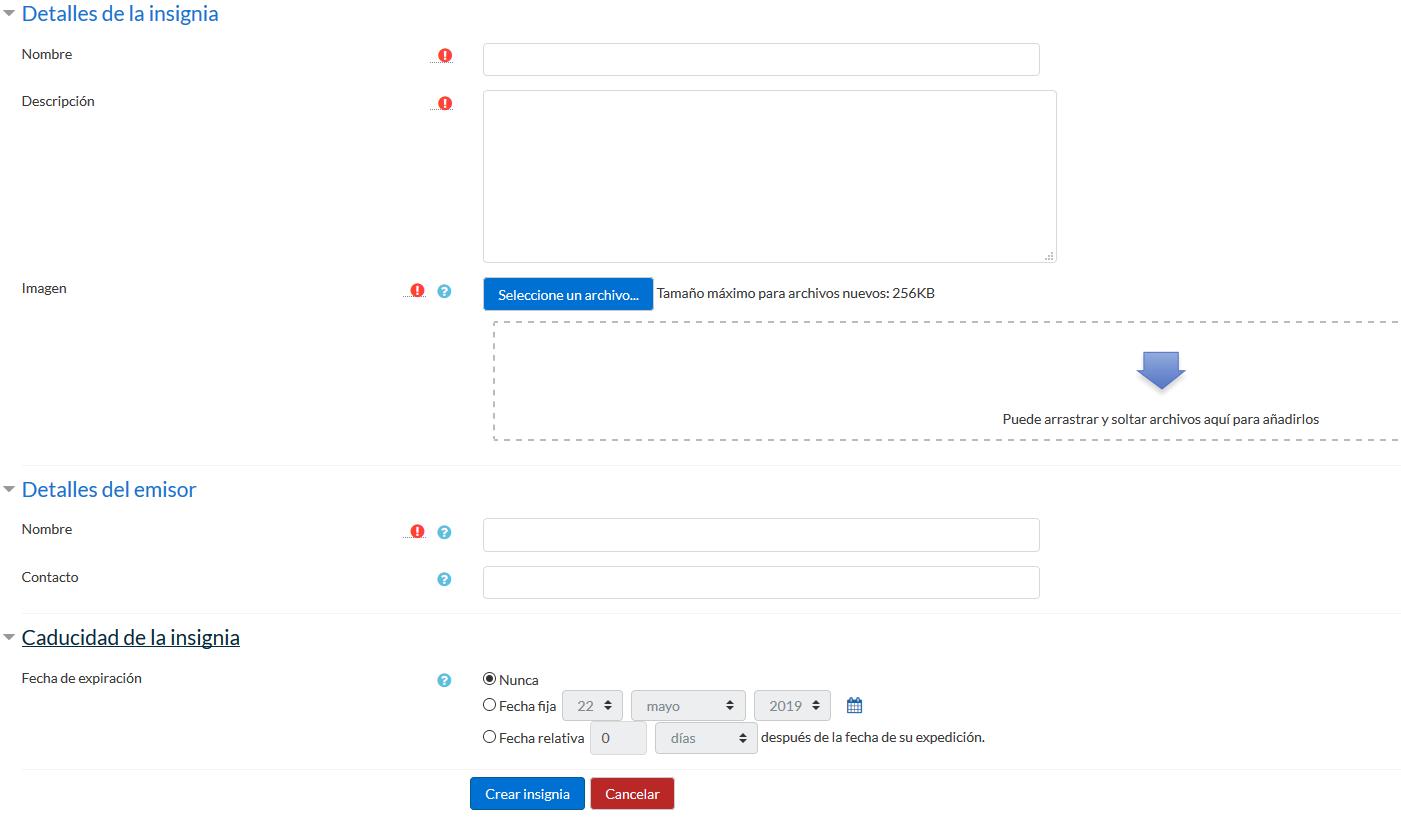
Task: Click the Crear insignia button
Action: click(527, 794)
